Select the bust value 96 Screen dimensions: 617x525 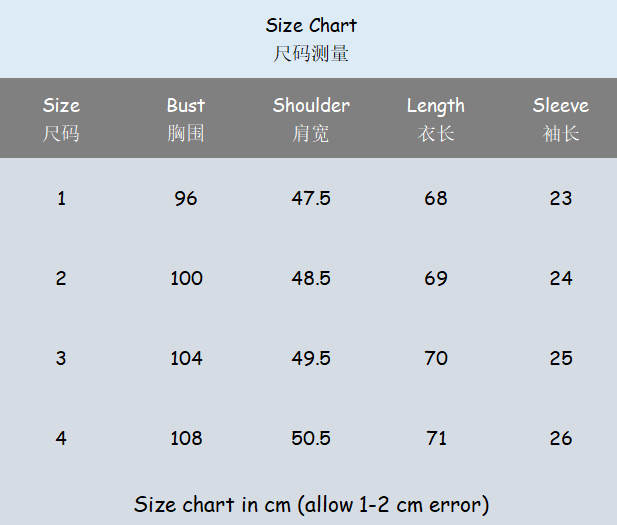pyautogui.click(x=186, y=198)
